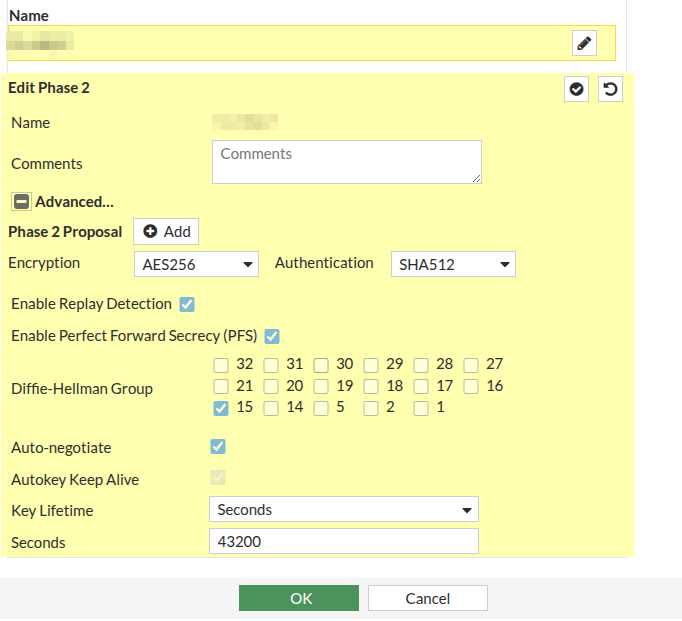
Task: Open the Encryption AES256 dropdown
Action: coord(196,264)
